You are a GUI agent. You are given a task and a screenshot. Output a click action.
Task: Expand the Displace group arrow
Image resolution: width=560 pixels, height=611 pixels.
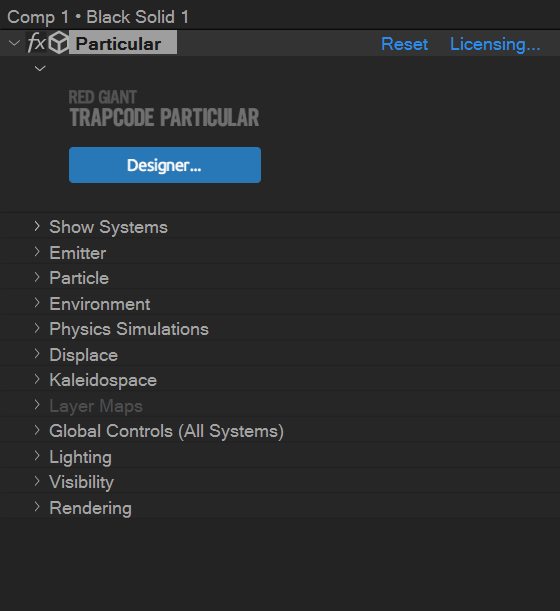37,354
